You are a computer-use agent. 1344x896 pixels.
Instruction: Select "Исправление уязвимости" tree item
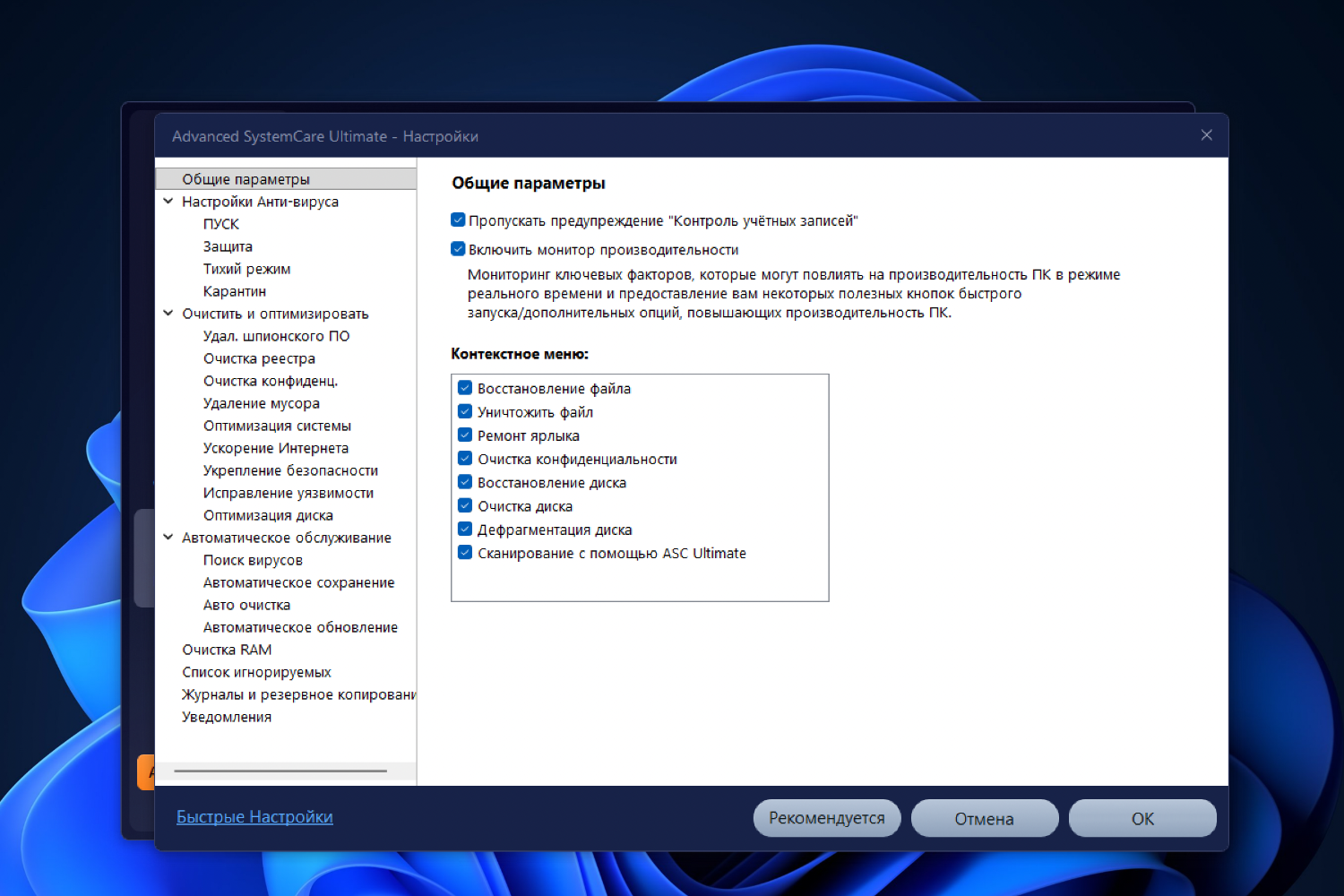click(289, 493)
